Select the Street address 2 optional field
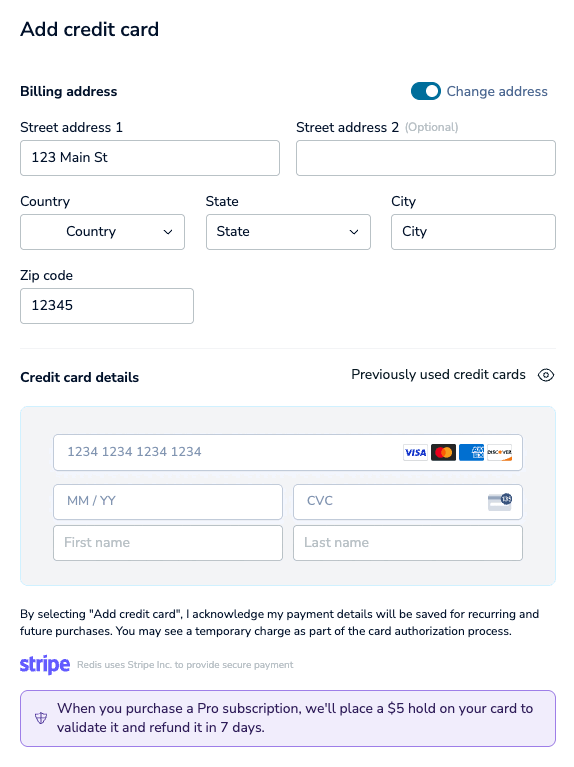 pos(426,158)
